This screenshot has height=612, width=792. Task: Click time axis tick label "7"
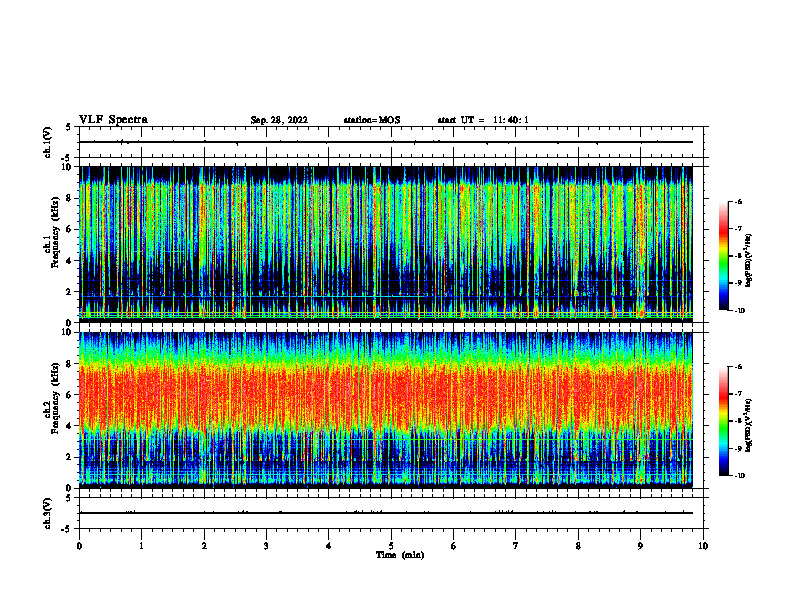516,546
